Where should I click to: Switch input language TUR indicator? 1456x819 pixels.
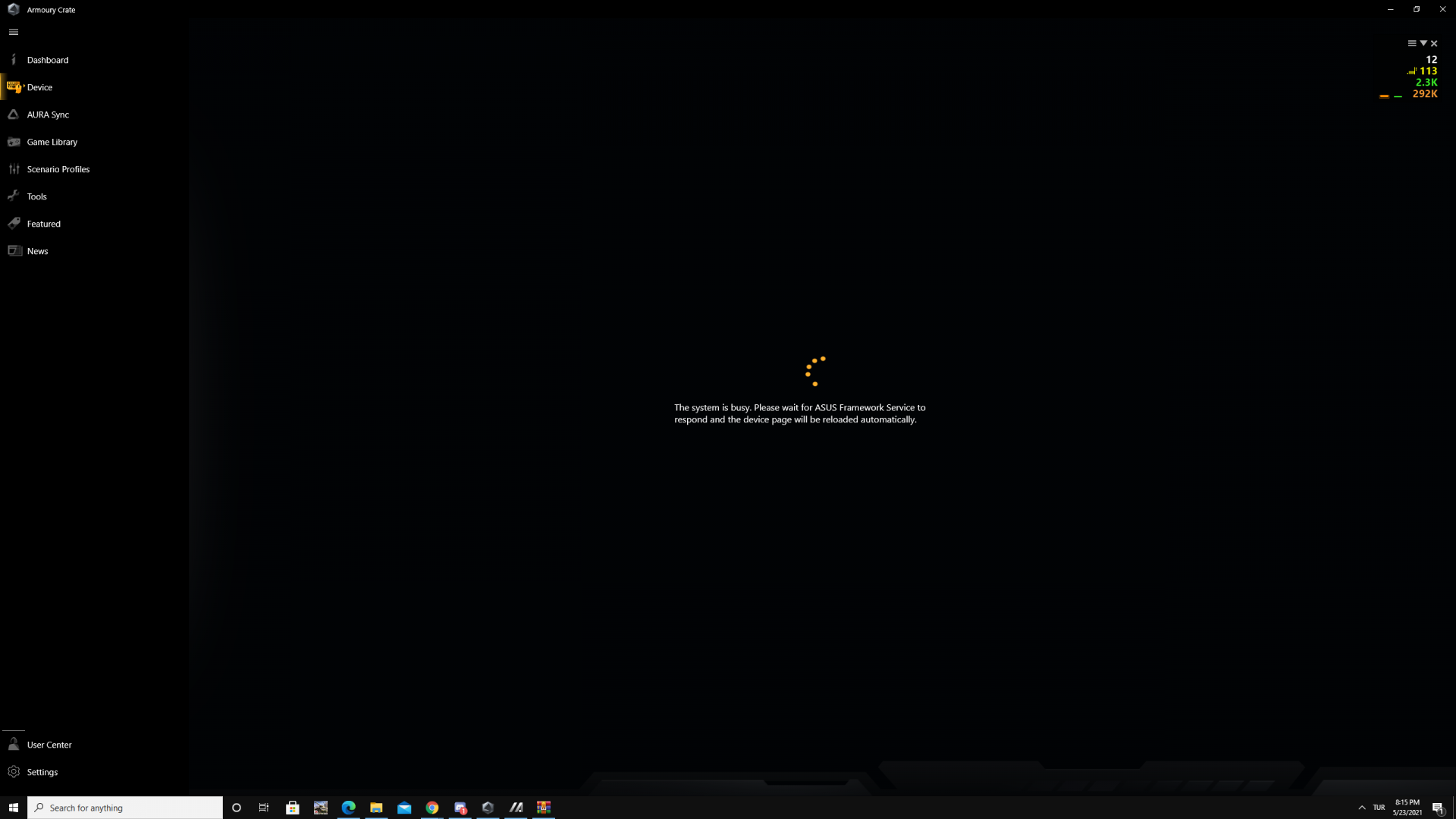tap(1379, 808)
